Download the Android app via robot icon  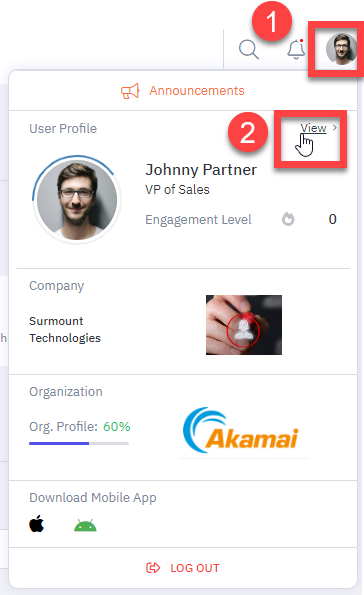[85, 525]
